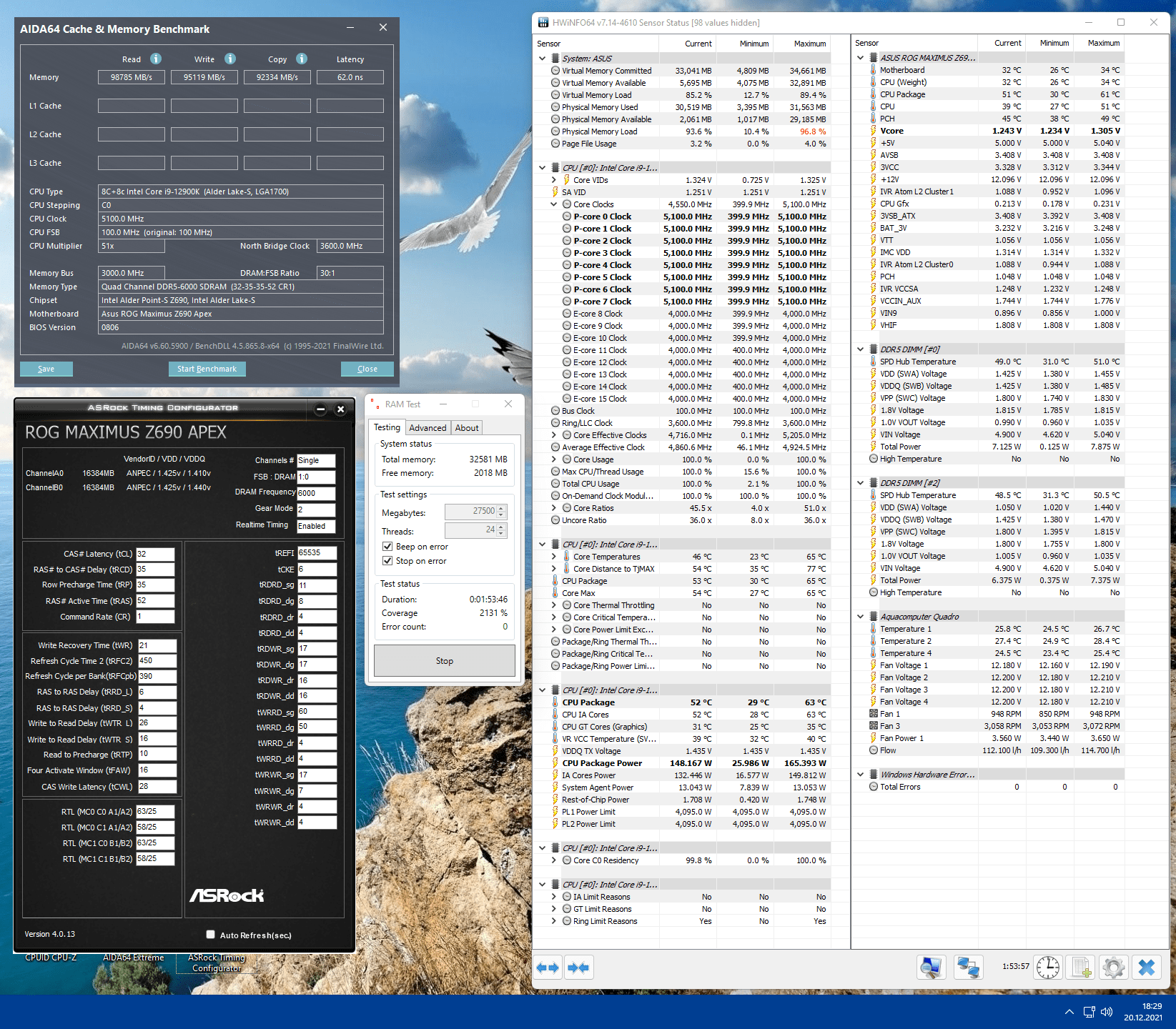Click the info icon next to Write
Viewport: 1176px width, 1029px height.
pyautogui.click(x=230, y=59)
